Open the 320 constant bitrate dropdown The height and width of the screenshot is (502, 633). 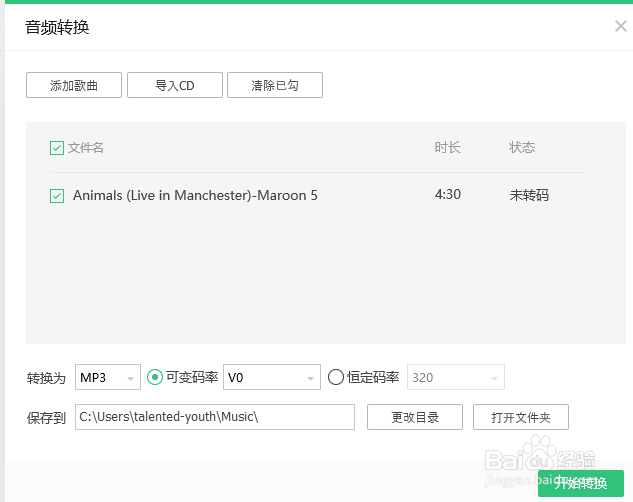pyautogui.click(x=456, y=377)
